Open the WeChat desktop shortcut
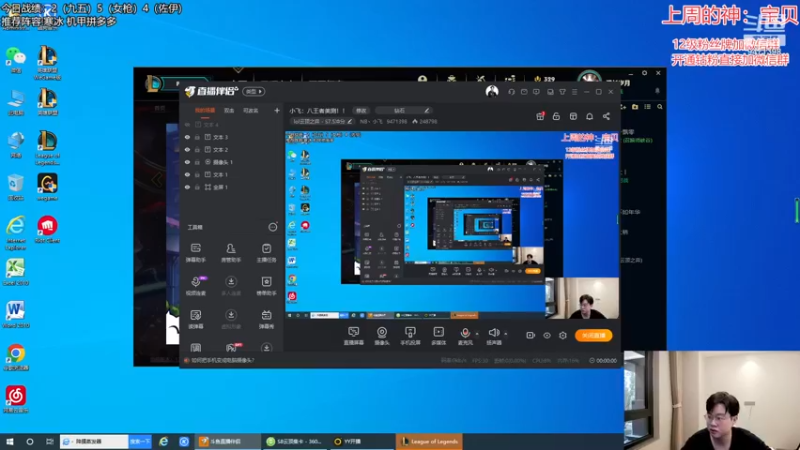Viewport: 800px width, 450px height. [x=15, y=59]
